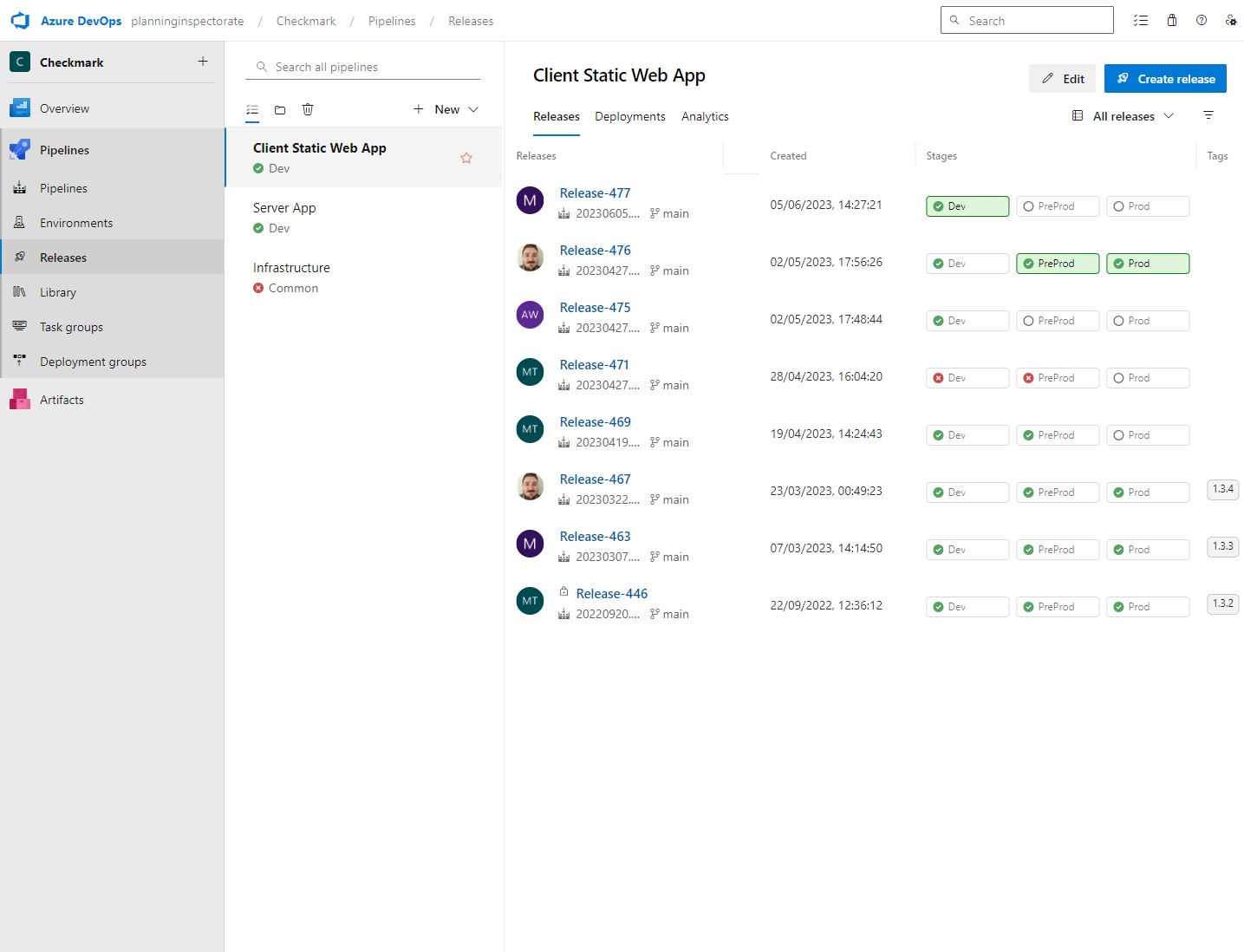Viewport: 1244px width, 952px height.
Task: Open Deployment groups in sidebar
Action: pos(112,362)
